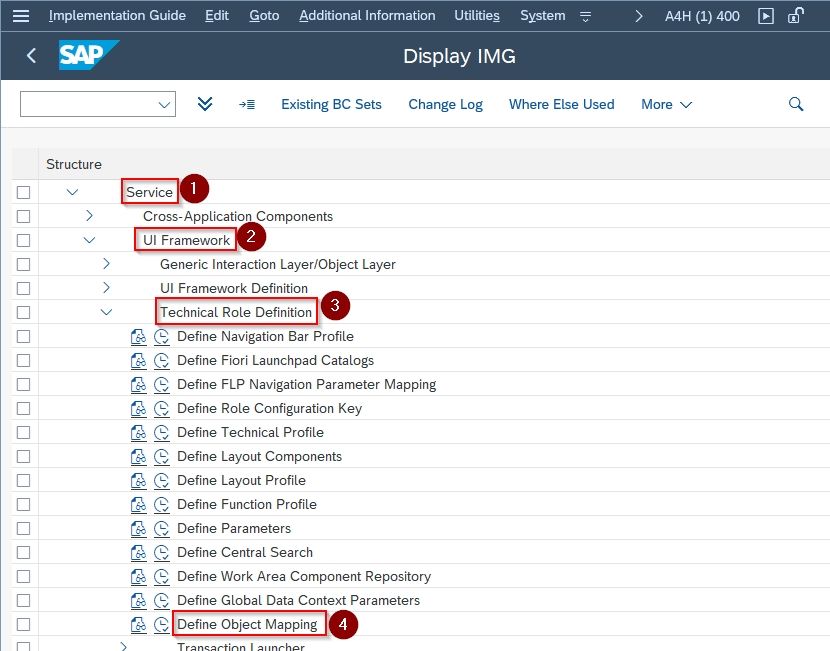Screen dimensions: 830x651
Task: Click the play session icon in title bar
Action: point(765,16)
